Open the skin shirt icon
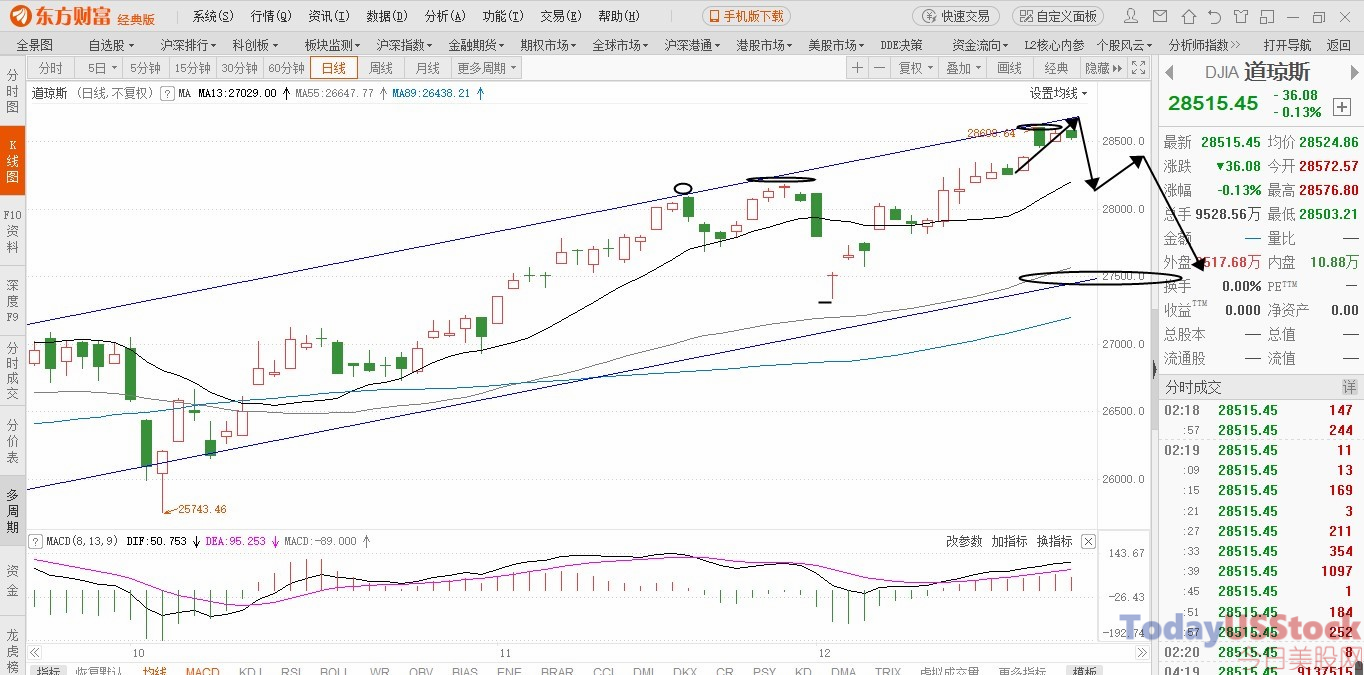Viewport: 1364px width, 675px height. (1239, 17)
